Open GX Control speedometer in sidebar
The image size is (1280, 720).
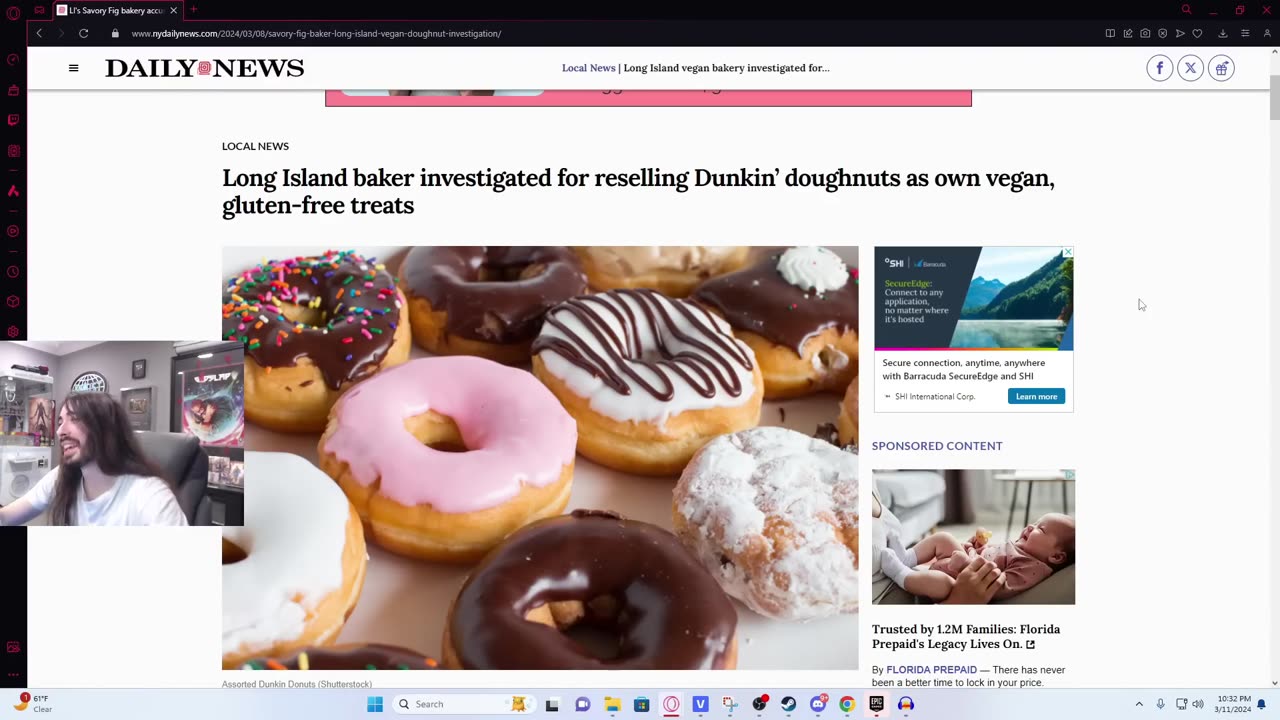(x=13, y=59)
